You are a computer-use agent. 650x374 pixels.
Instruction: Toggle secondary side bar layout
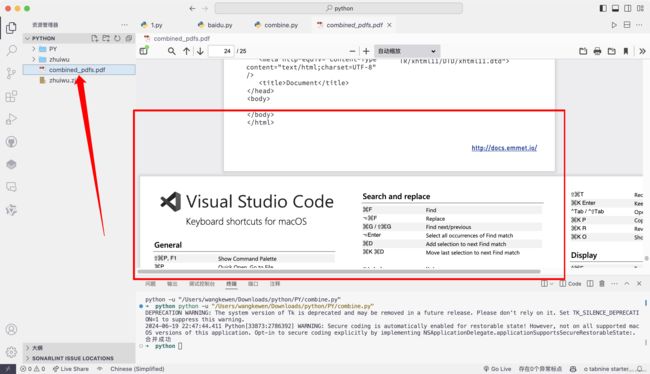coord(628,8)
